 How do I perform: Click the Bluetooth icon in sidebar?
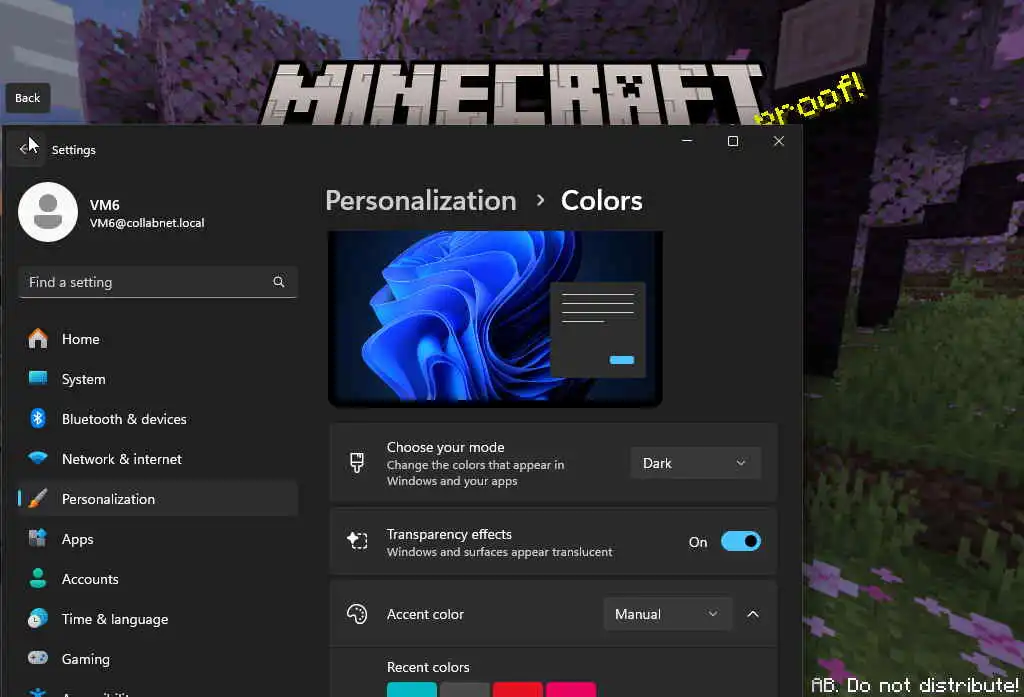point(38,418)
